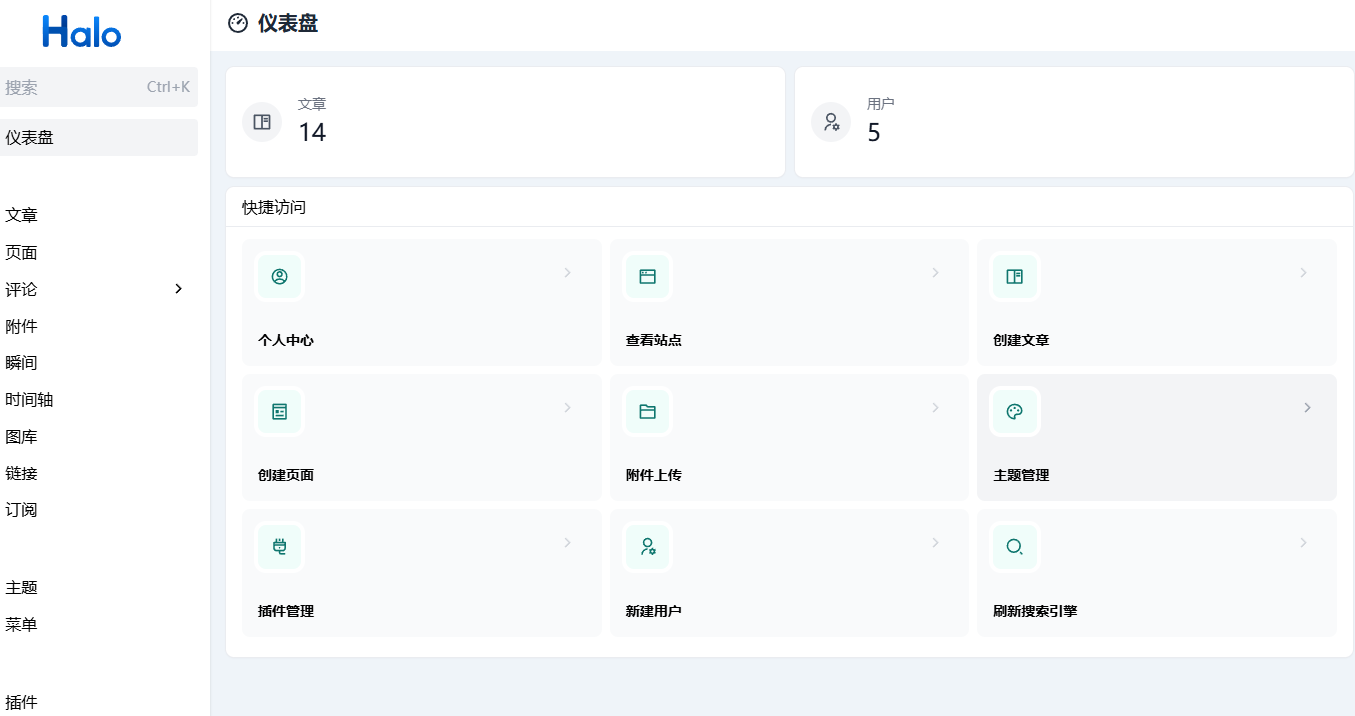
Task: Click the arrow on 创建文章 card
Action: (1303, 272)
